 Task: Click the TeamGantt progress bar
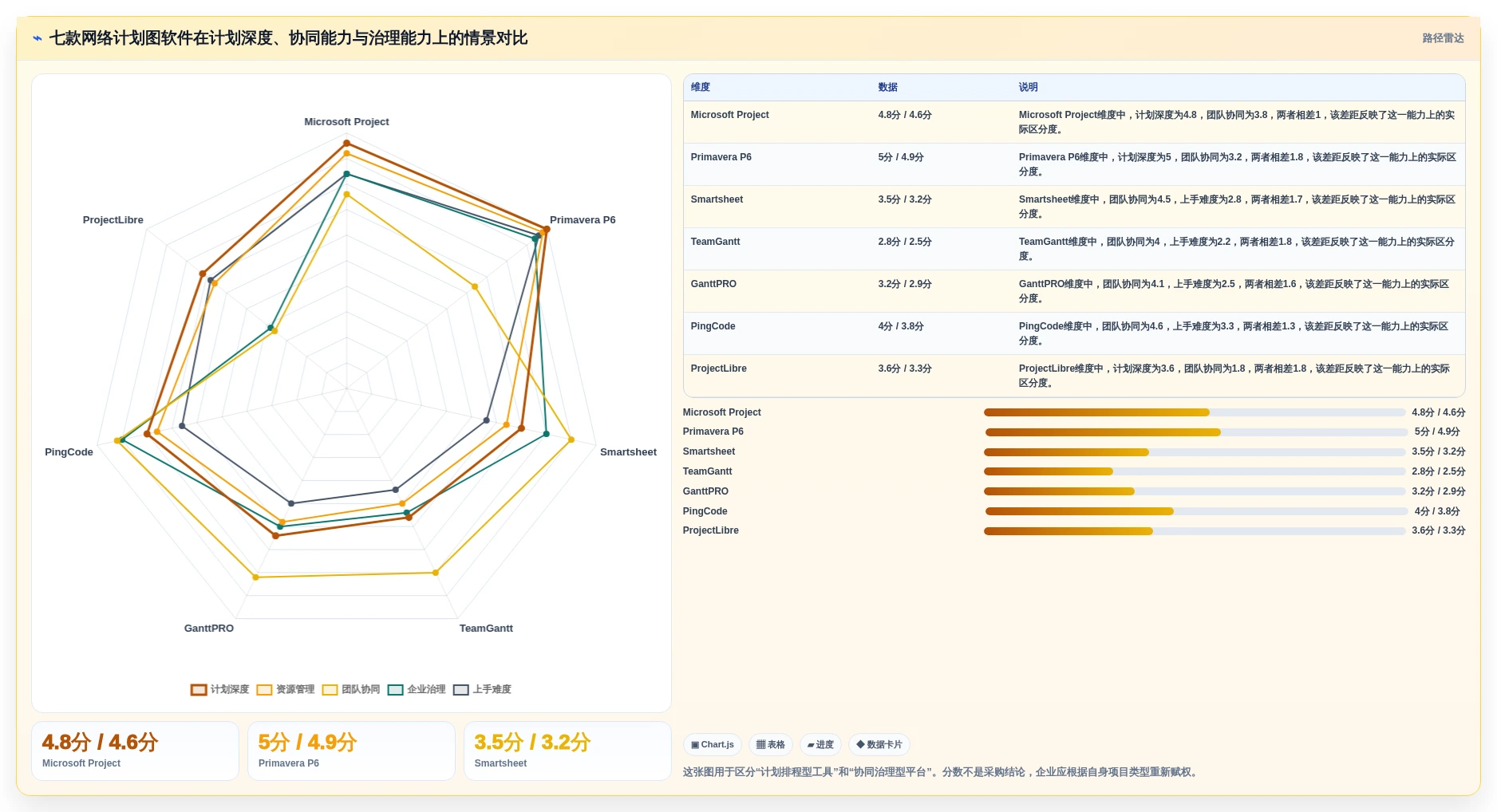click(x=1195, y=471)
